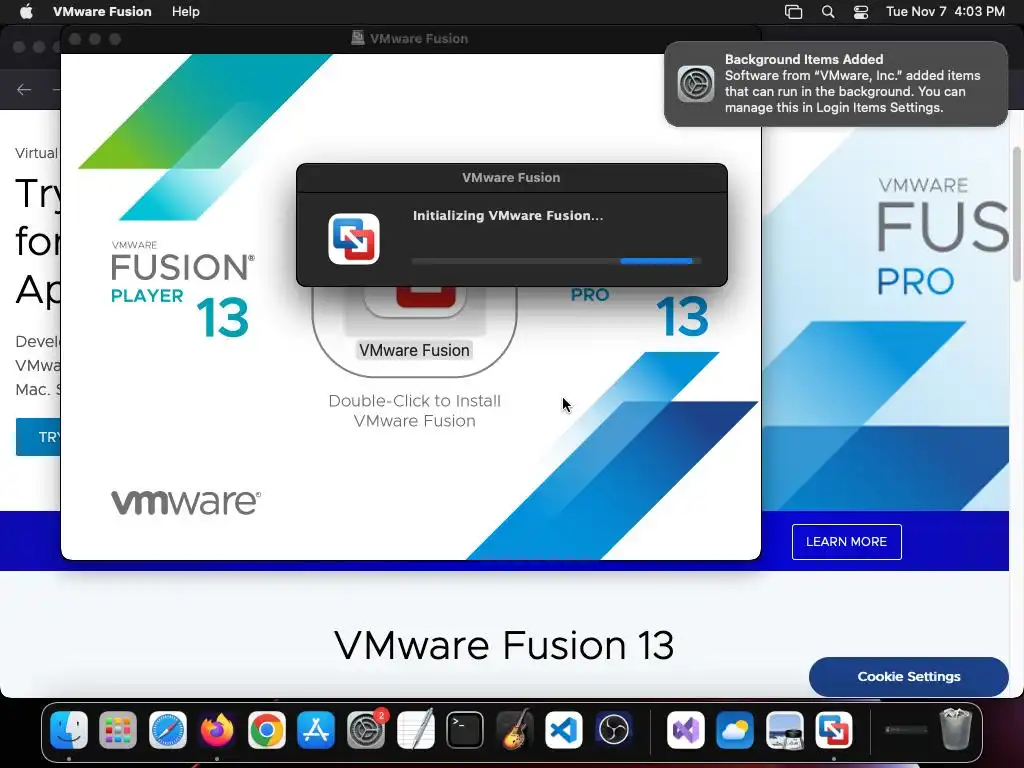Open TextEdit from the Dock
This screenshot has width=1024, height=768.
coord(415,730)
